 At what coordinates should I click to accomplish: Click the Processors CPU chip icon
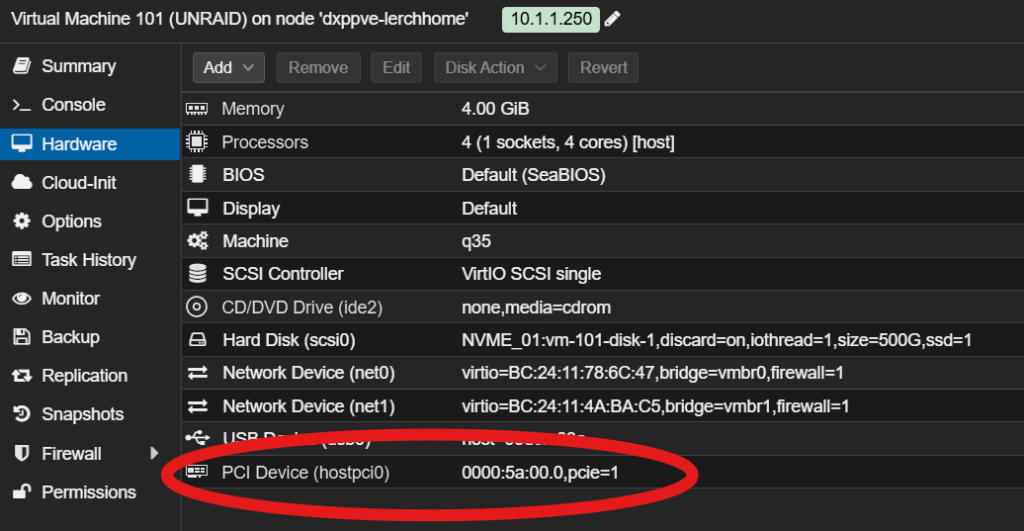pos(197,142)
